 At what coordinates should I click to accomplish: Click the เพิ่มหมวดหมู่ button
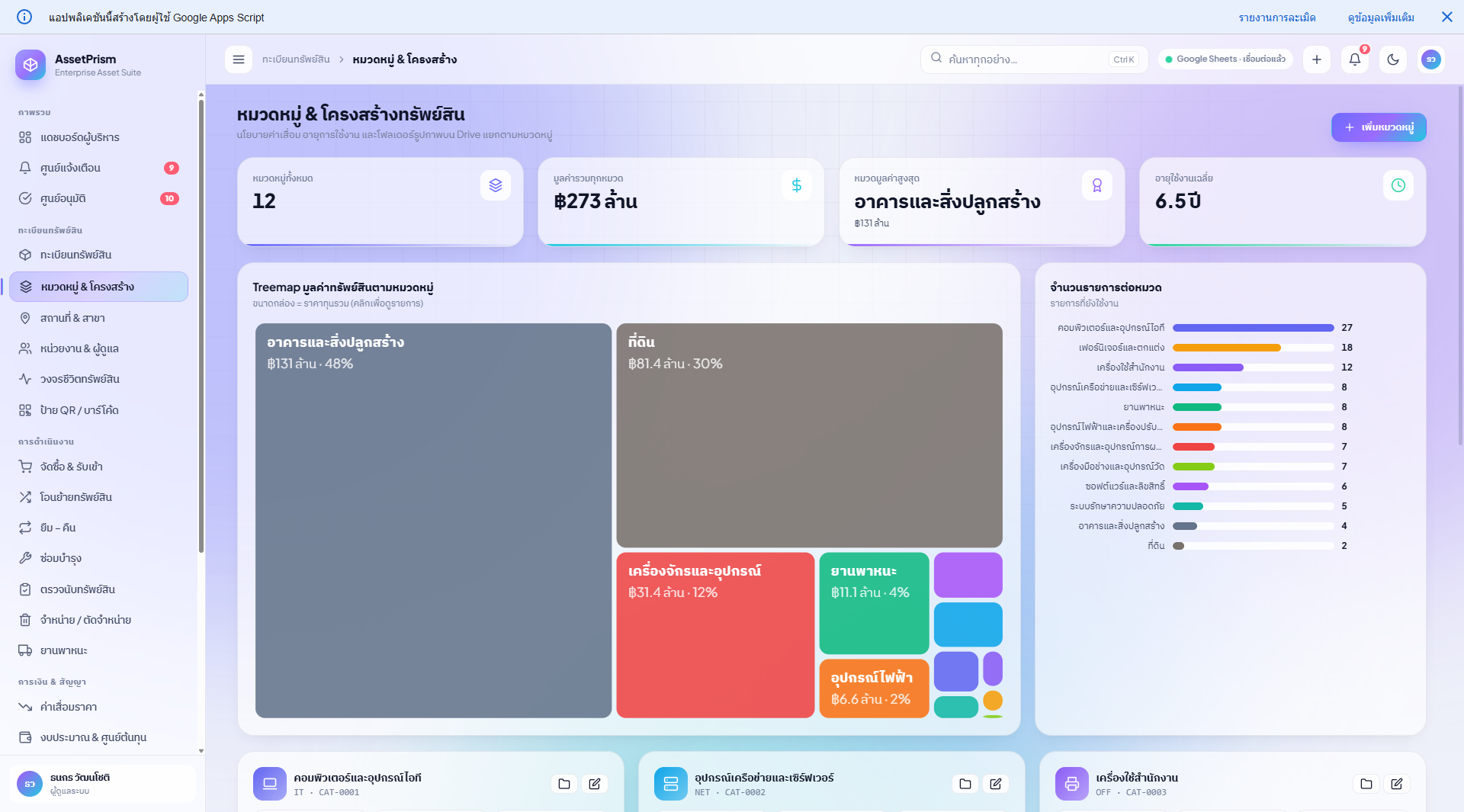[1379, 127]
